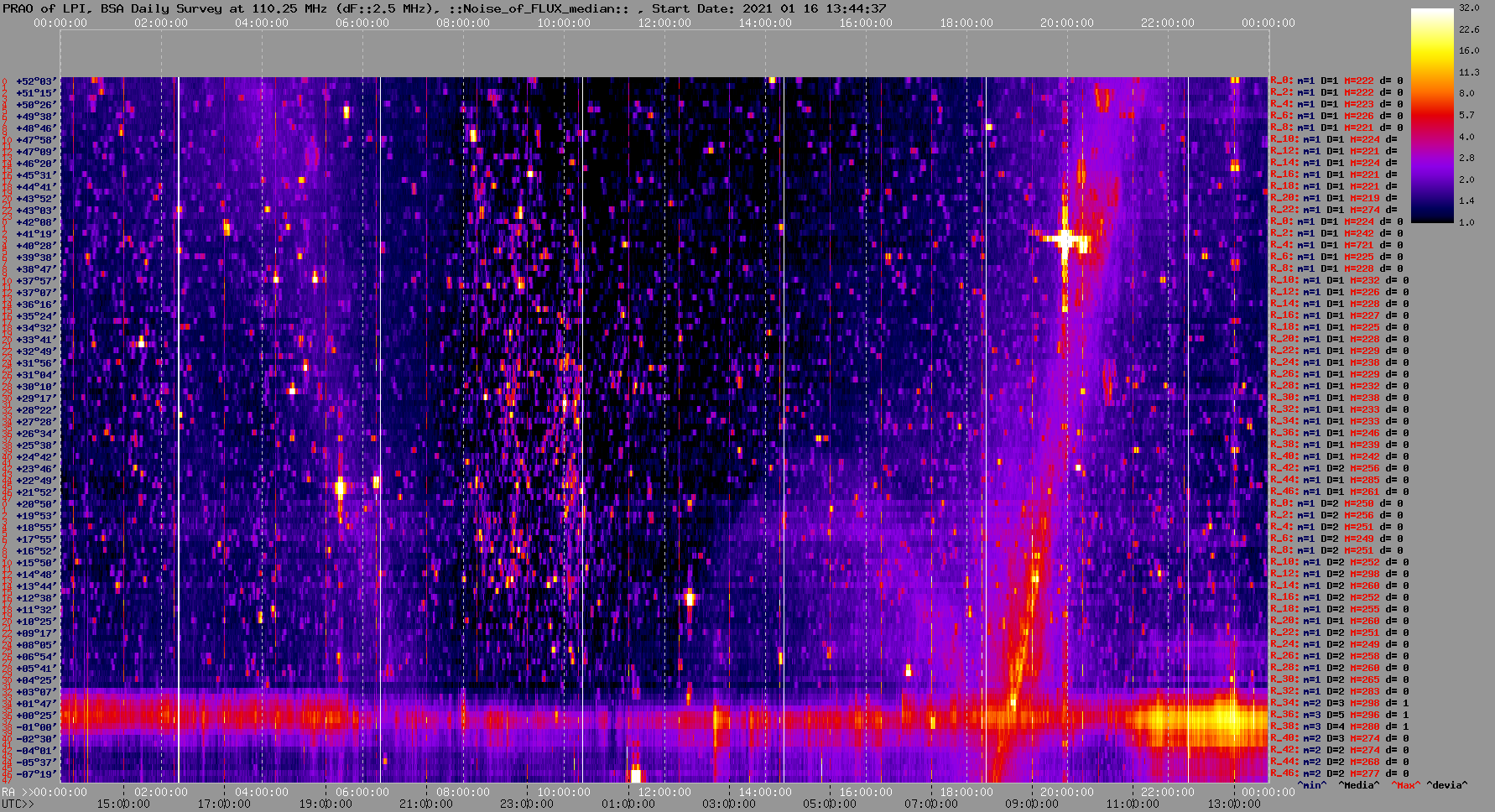Click the 32.0 value on the colorbar
The width and height of the screenshot is (1495, 812).
tap(1469, 8)
